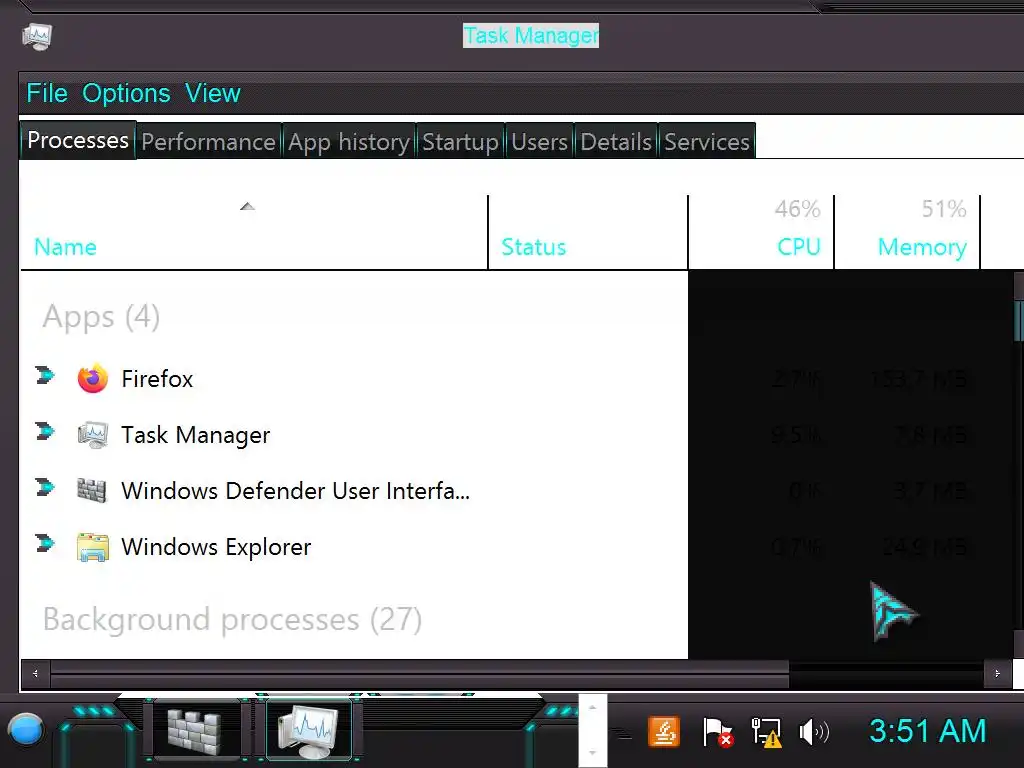Screen dimensions: 1024x768
Task: Switch to Windows Defender taskbar button
Action: [194, 730]
